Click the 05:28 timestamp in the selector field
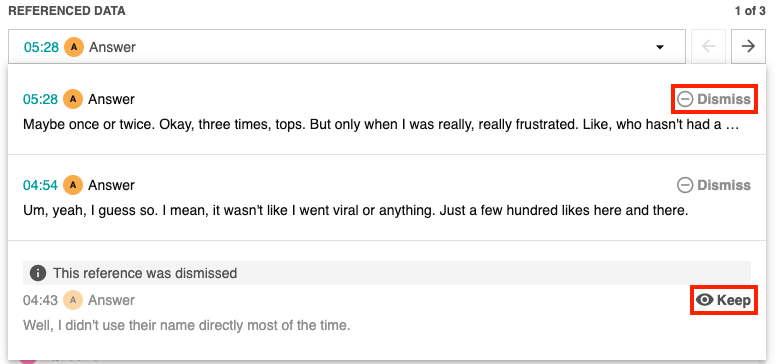 pyautogui.click(x=42, y=47)
